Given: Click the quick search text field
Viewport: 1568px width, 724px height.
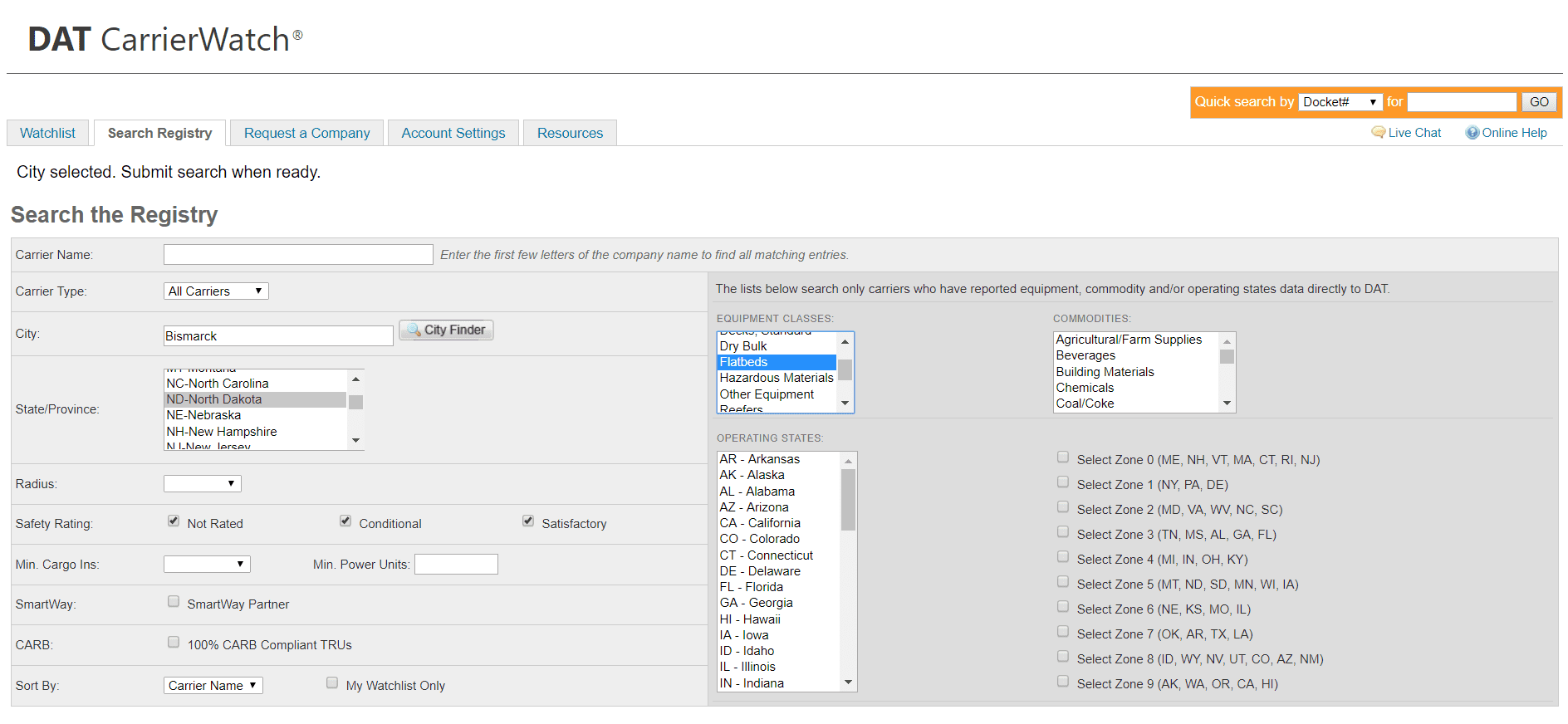Looking at the screenshot, I should pos(1462,102).
